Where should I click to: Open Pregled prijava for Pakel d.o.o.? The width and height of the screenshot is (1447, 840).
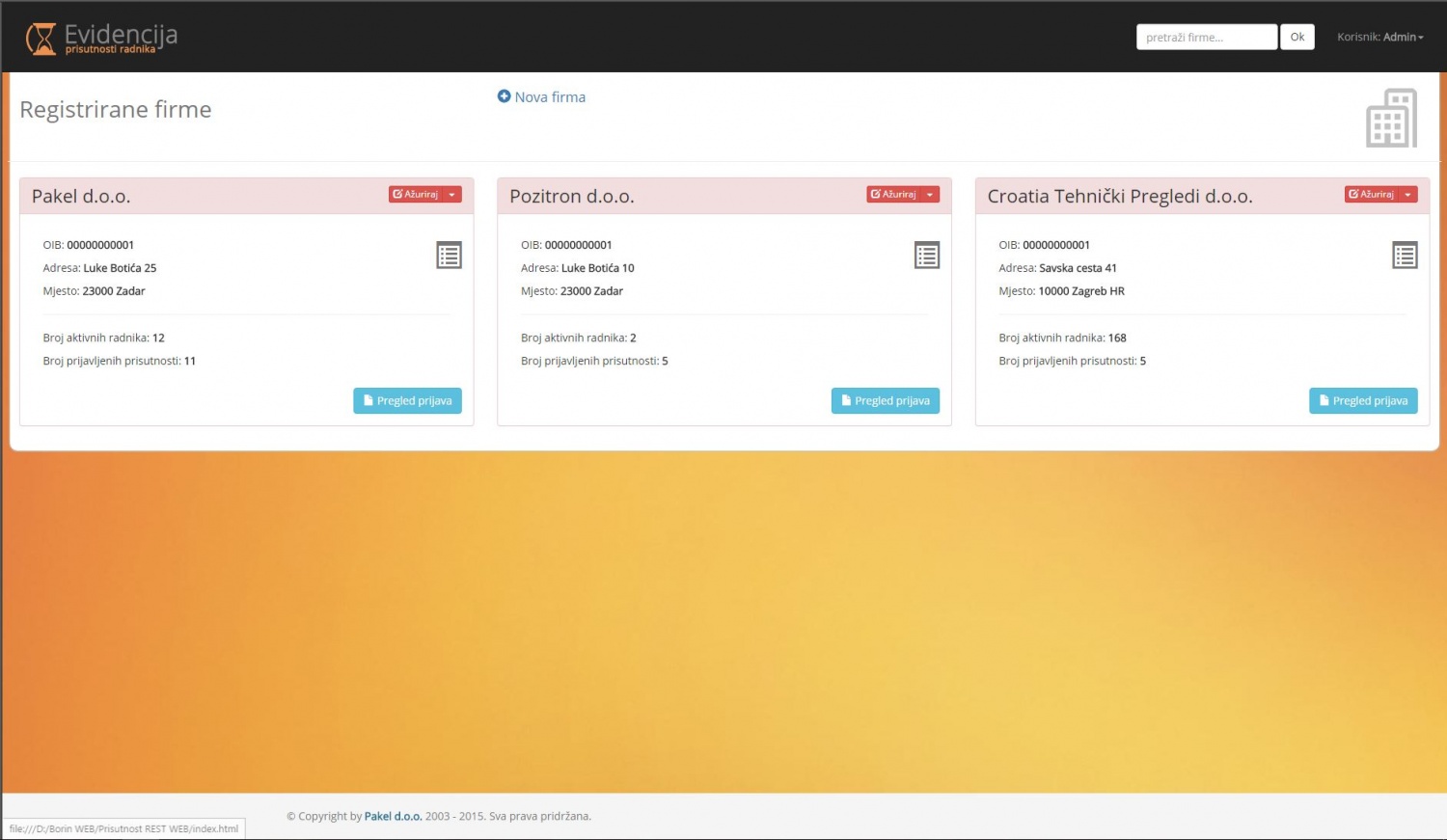tap(407, 401)
